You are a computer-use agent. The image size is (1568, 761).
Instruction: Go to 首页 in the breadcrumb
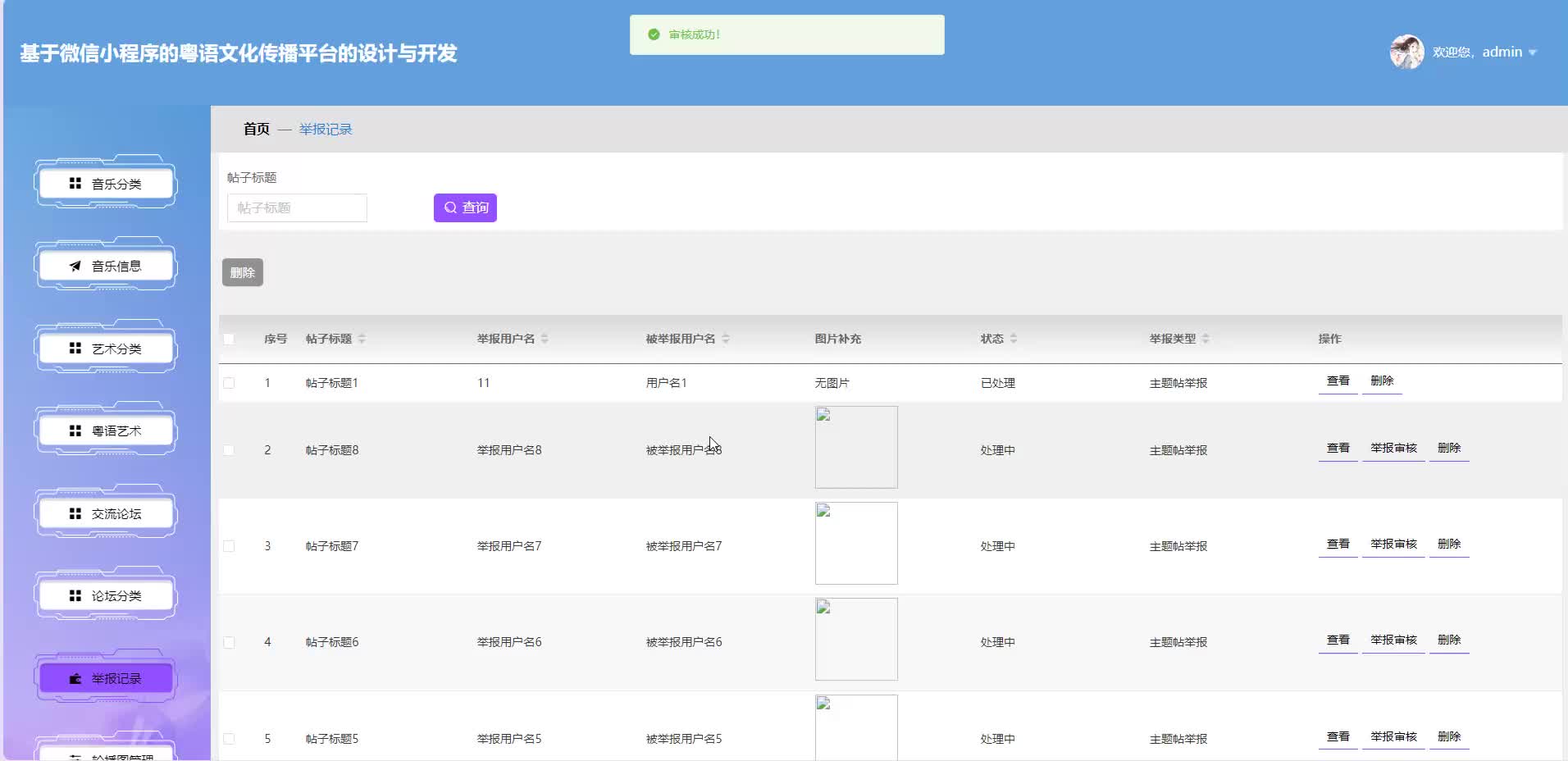257,129
